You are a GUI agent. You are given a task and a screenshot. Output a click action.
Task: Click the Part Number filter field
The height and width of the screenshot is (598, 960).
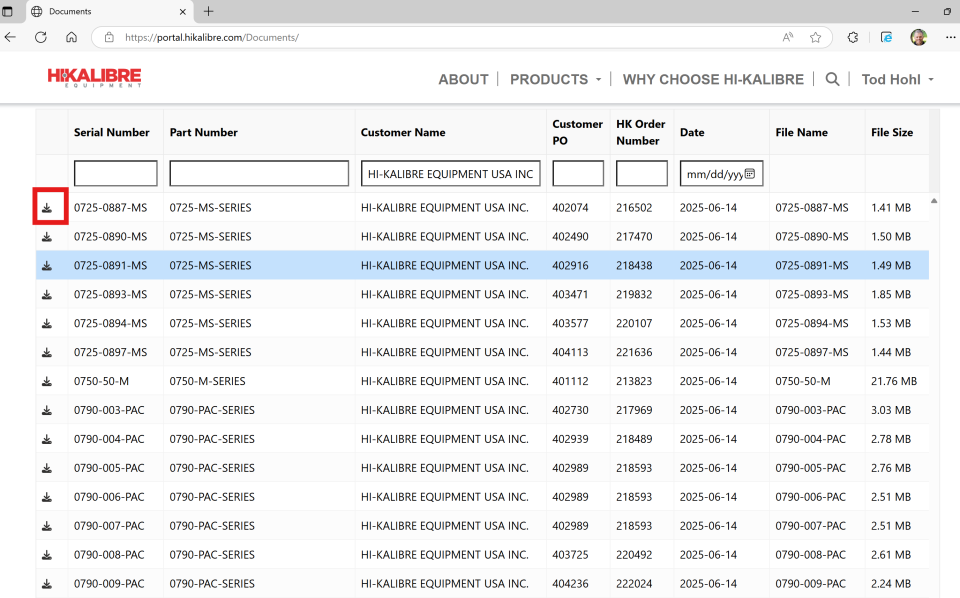pos(259,174)
